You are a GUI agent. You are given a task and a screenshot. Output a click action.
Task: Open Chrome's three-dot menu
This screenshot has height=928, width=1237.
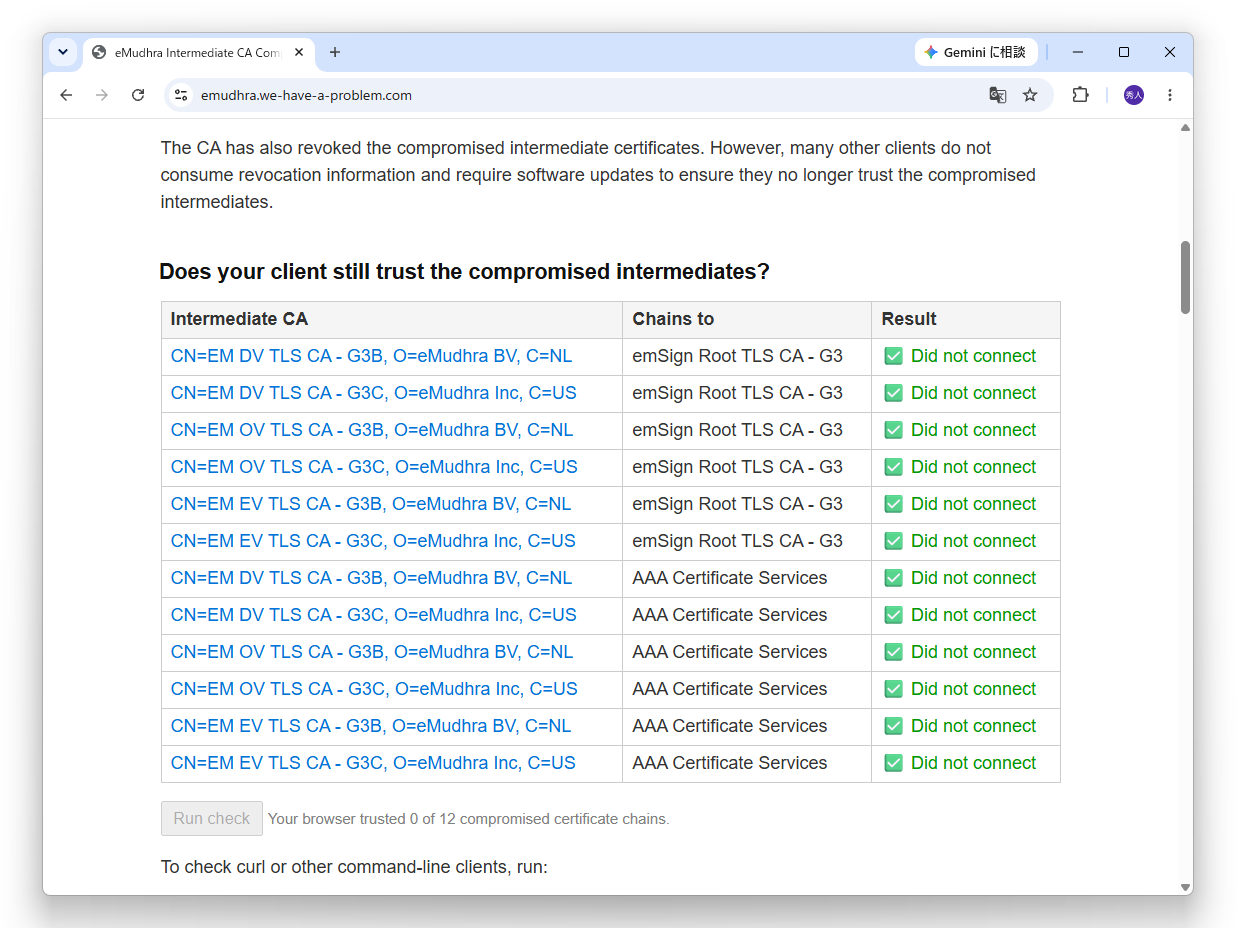coord(1170,95)
